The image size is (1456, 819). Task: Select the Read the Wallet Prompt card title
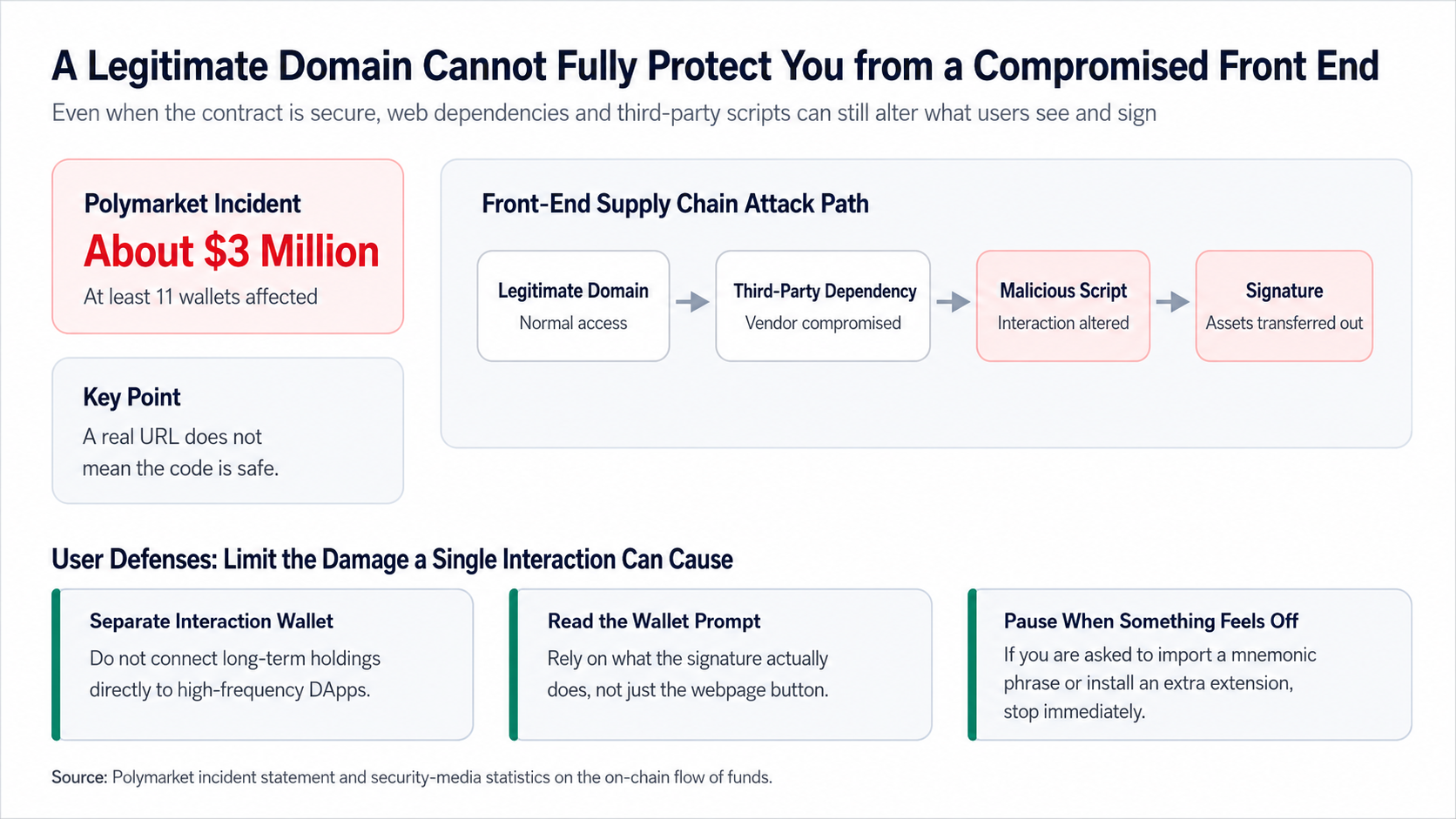[x=654, y=621]
